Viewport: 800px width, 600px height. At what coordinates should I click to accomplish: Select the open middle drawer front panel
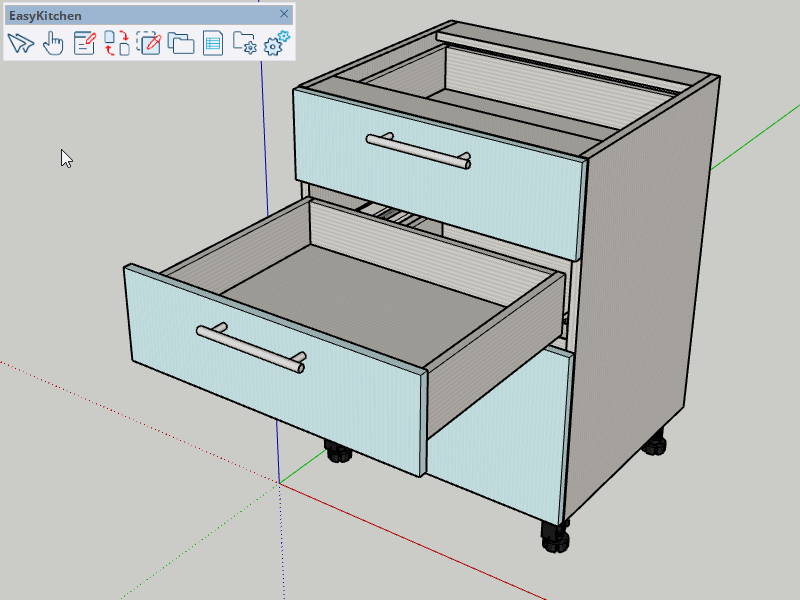(276, 370)
